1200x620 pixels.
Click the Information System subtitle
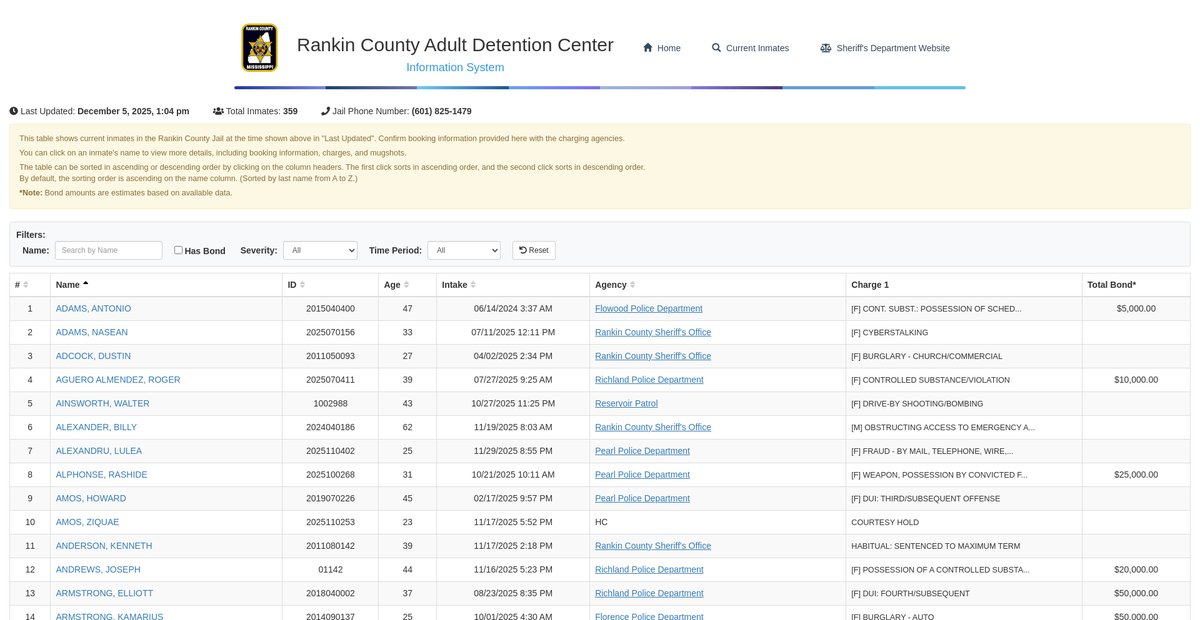[x=455, y=67]
